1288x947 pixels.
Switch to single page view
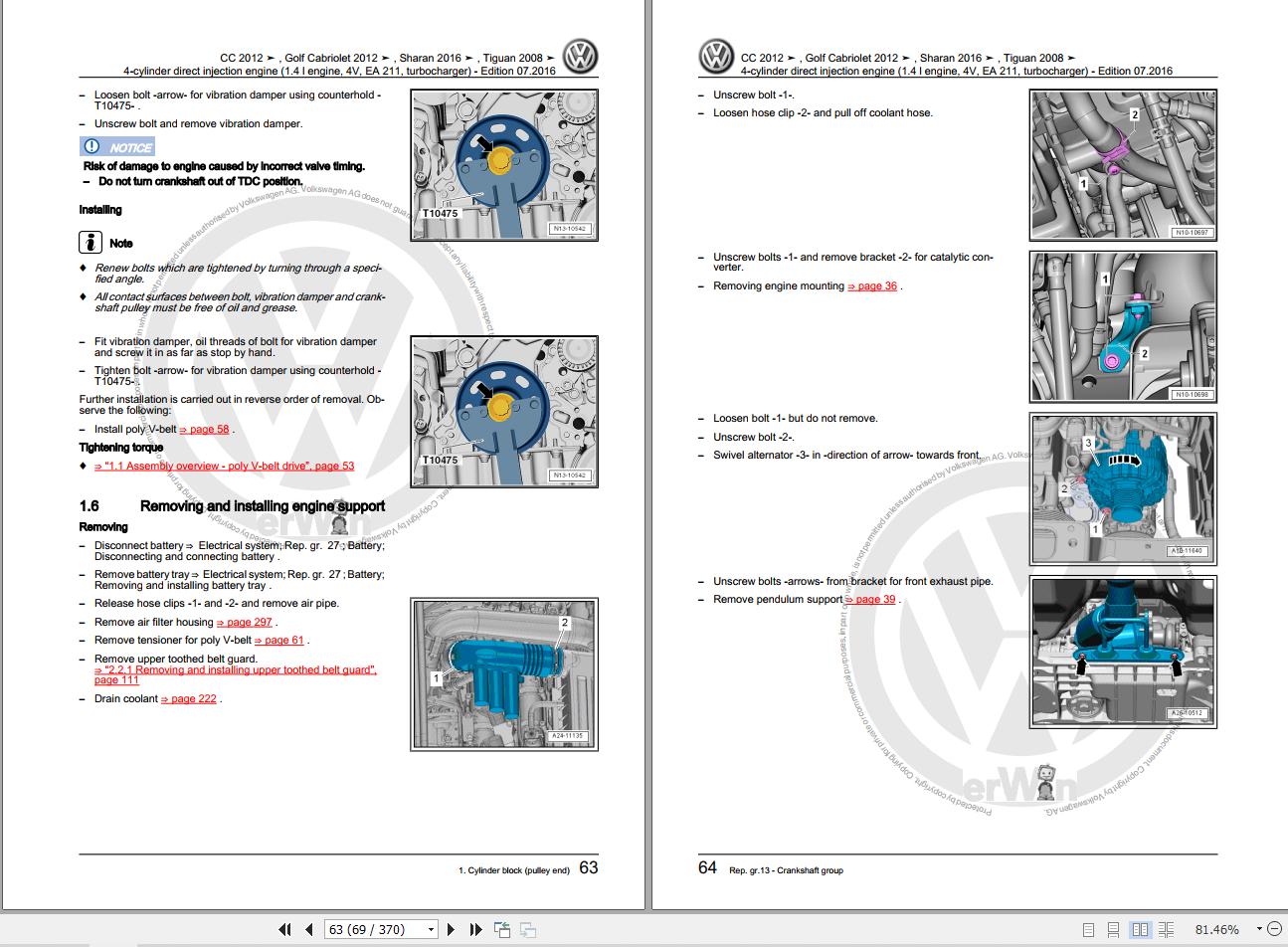1089,929
